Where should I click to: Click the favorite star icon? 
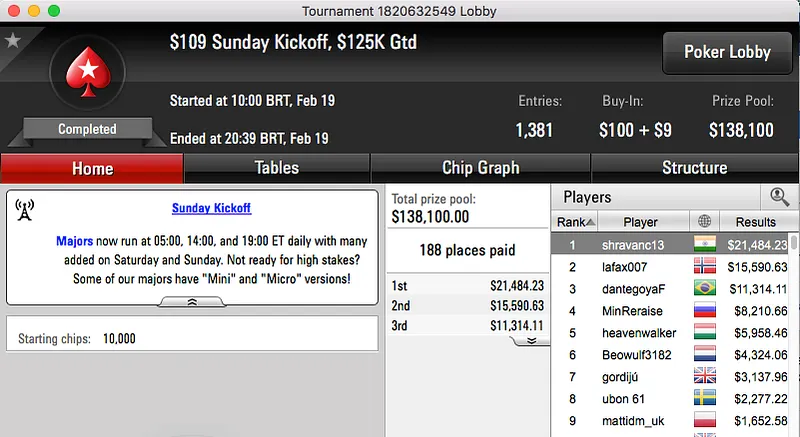[x=13, y=41]
